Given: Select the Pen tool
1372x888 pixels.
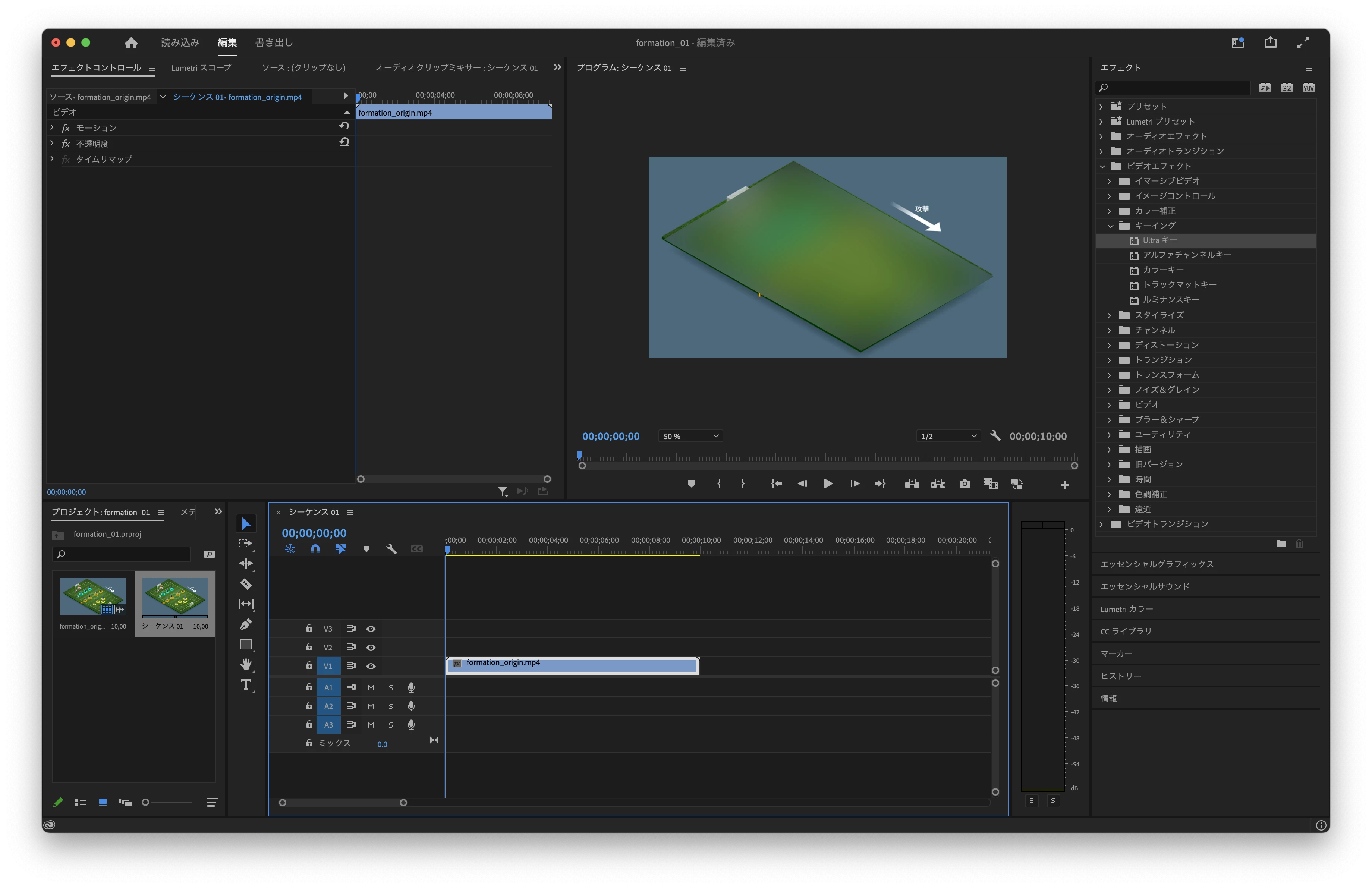Looking at the screenshot, I should click(246, 624).
